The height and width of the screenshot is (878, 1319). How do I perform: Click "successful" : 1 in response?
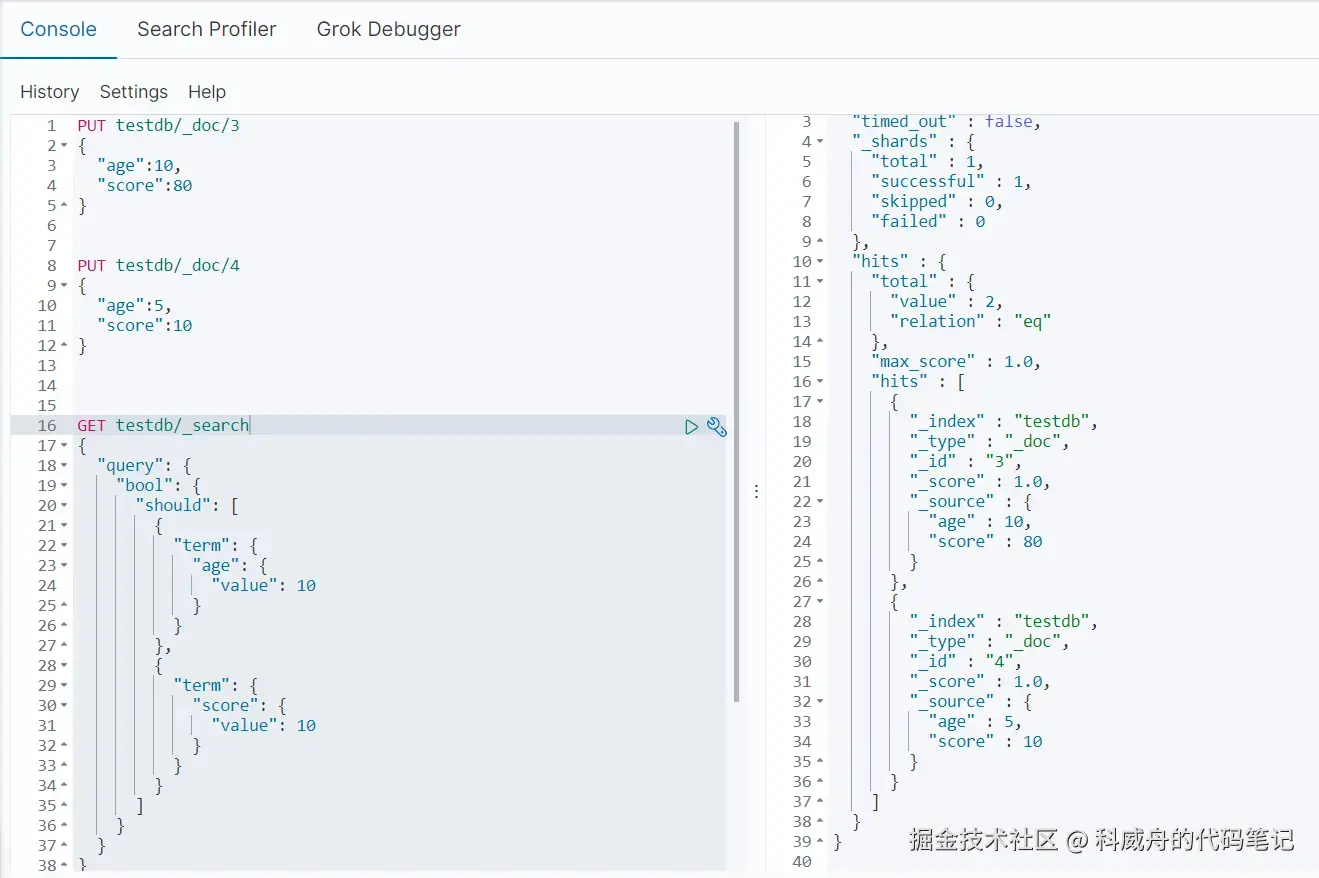coord(950,182)
